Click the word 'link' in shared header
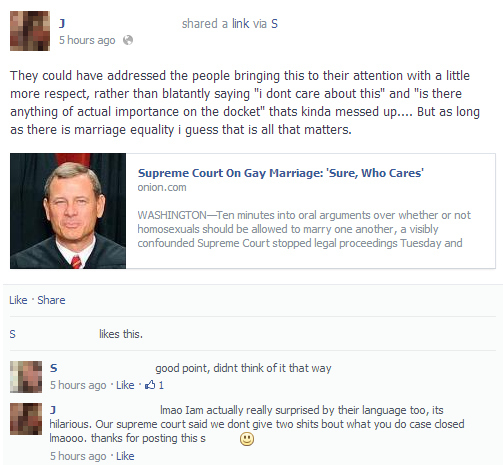 pos(241,24)
